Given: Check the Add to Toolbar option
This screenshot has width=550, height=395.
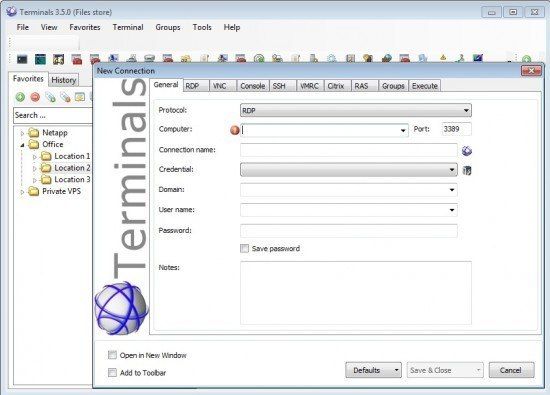Looking at the screenshot, I should point(112,372).
